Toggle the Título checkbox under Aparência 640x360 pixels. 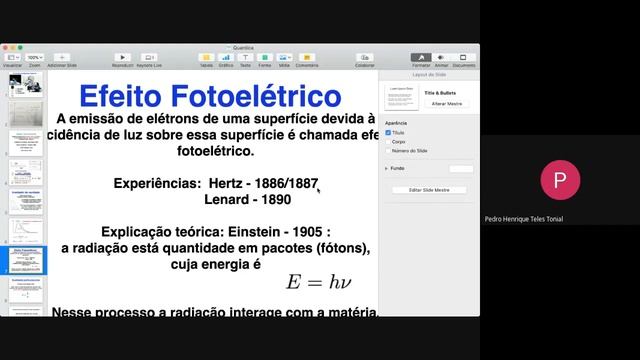pyautogui.click(x=388, y=133)
